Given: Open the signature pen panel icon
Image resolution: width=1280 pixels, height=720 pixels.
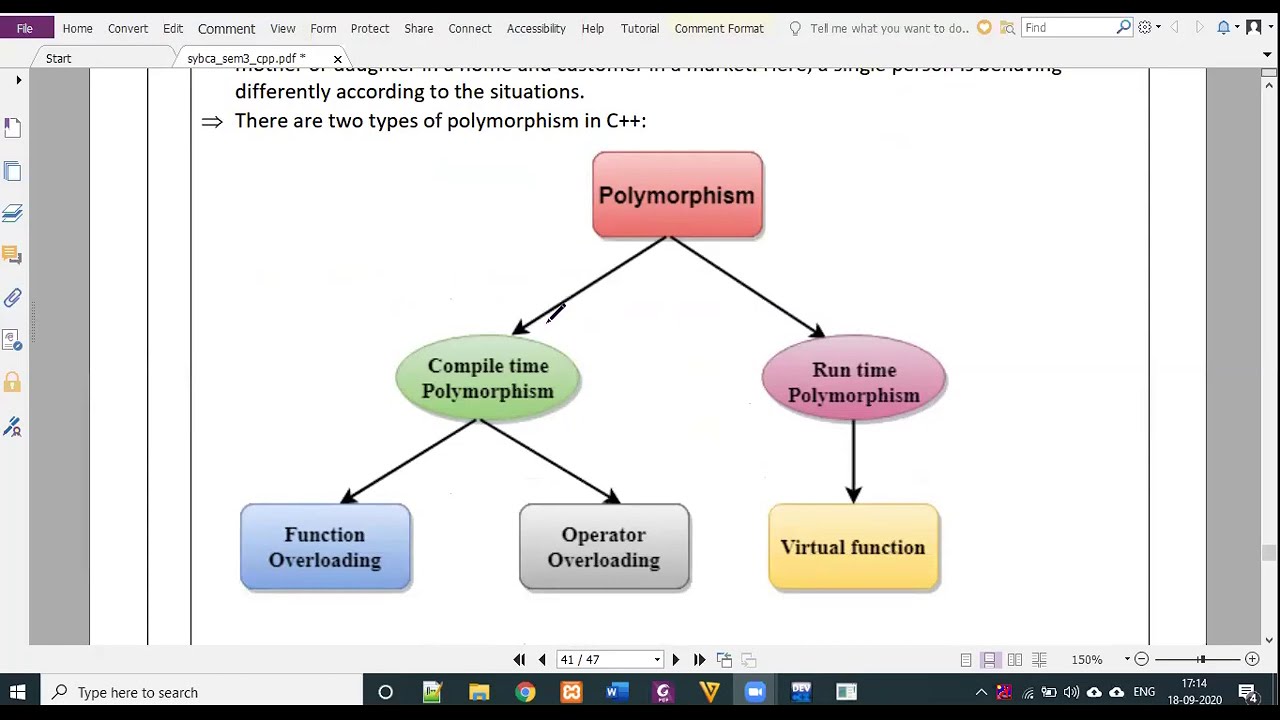Looking at the screenshot, I should 12,427.
